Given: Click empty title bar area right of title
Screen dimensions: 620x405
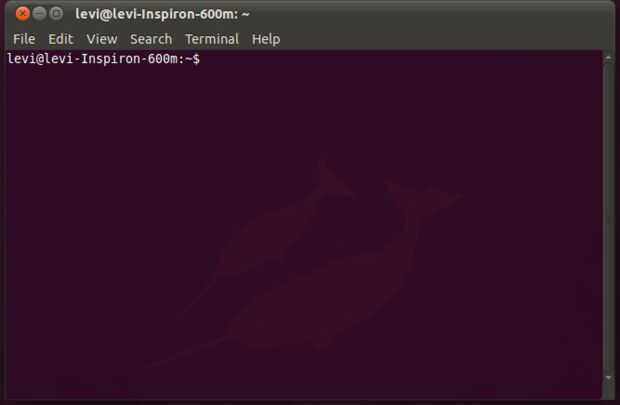Looking at the screenshot, I should (431, 14).
